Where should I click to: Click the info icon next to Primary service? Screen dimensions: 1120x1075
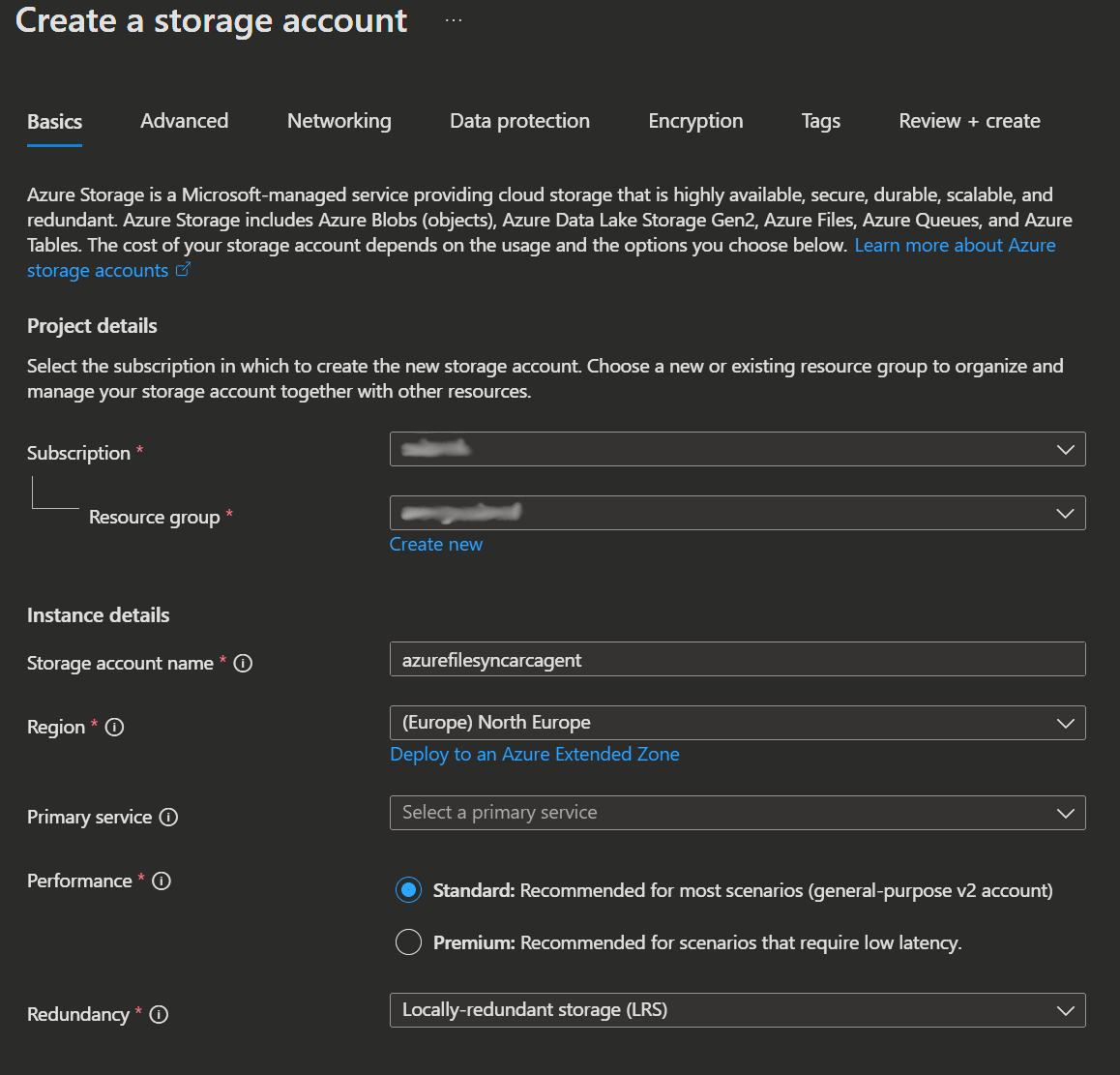point(168,817)
